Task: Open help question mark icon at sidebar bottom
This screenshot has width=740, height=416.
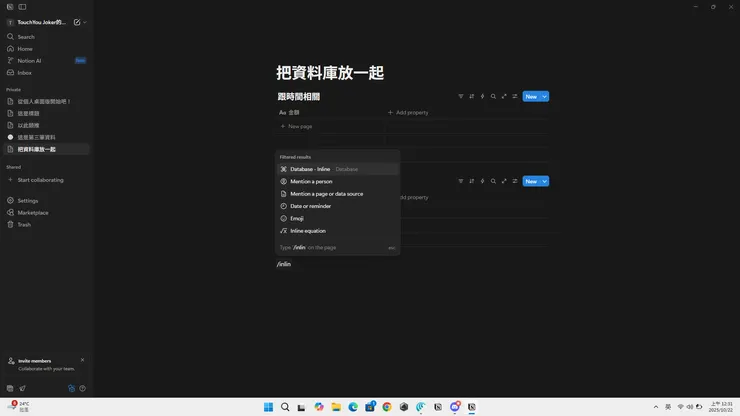Action: pos(83,388)
